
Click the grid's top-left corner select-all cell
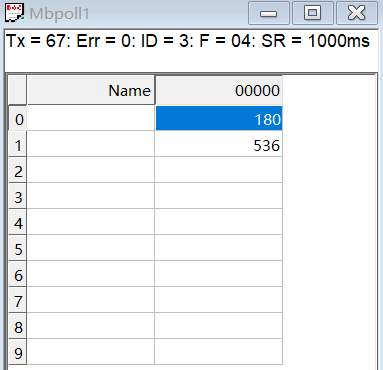point(17,90)
